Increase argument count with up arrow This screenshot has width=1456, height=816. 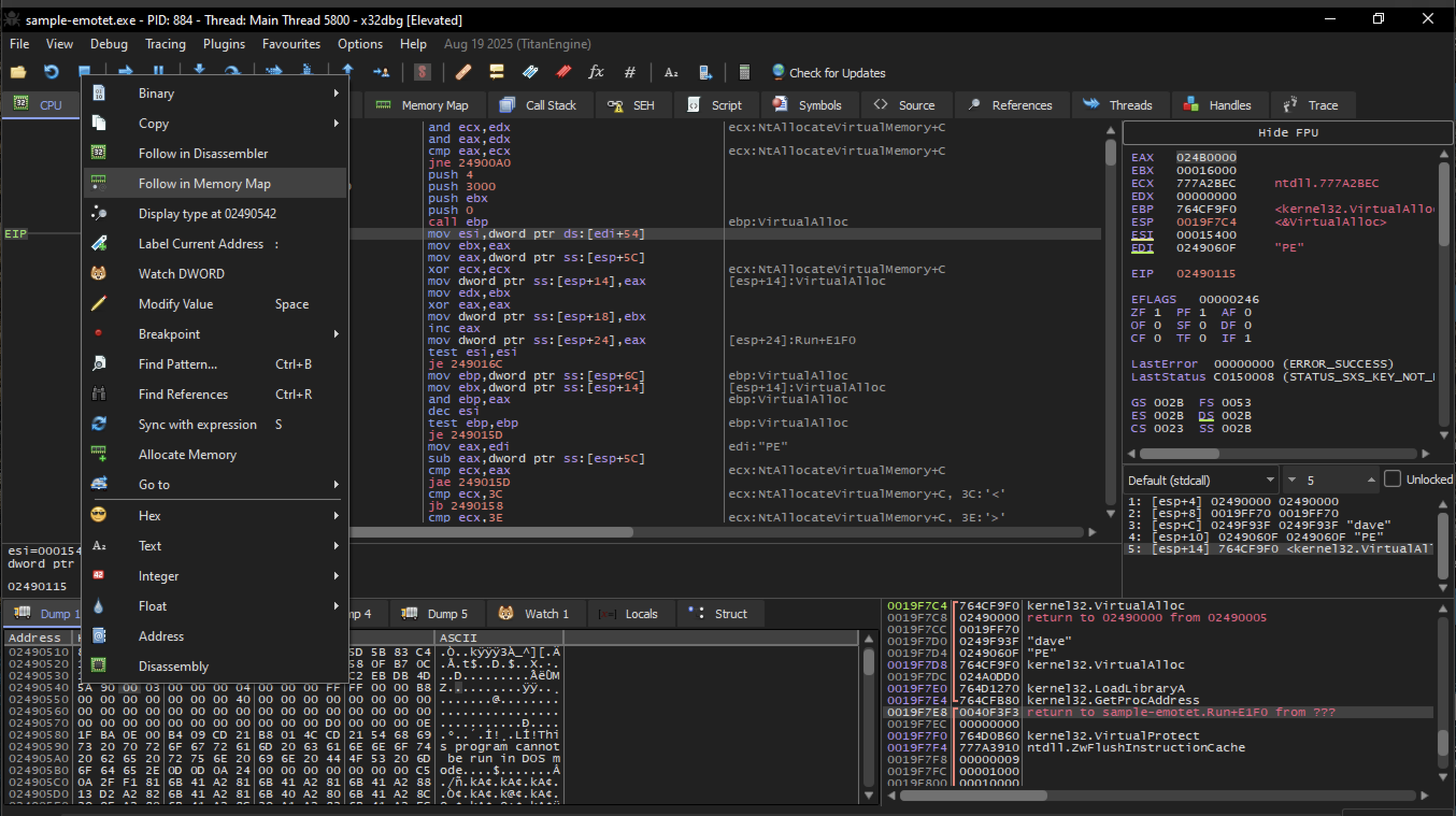point(1371,481)
